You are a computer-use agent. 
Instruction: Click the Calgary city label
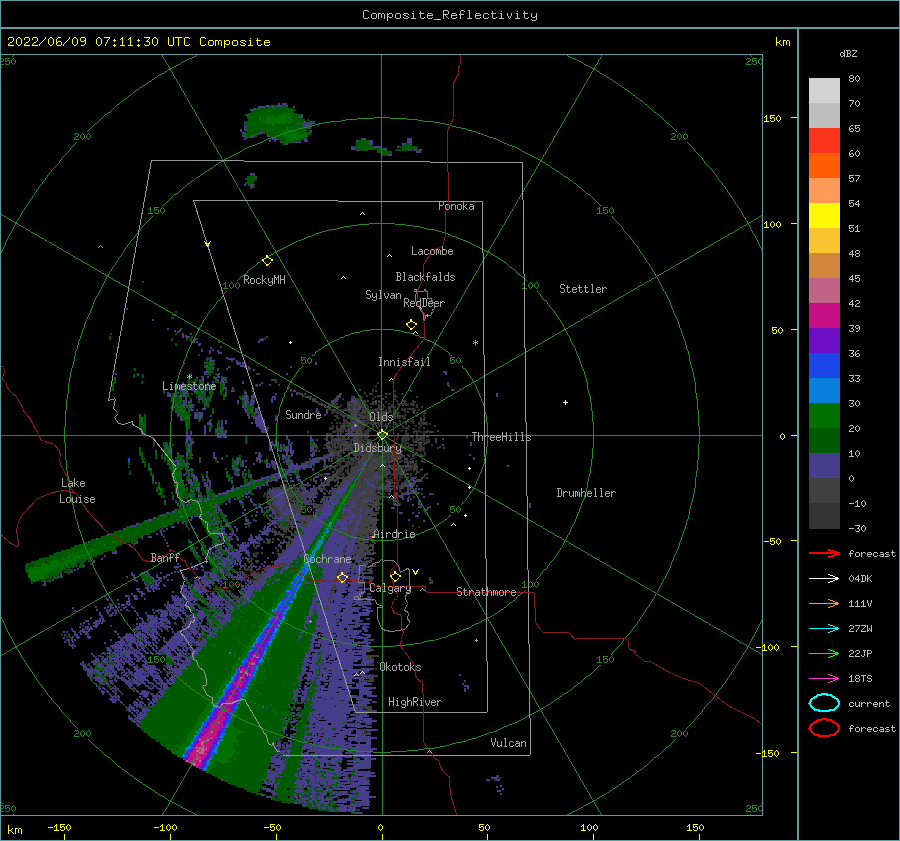pos(390,588)
